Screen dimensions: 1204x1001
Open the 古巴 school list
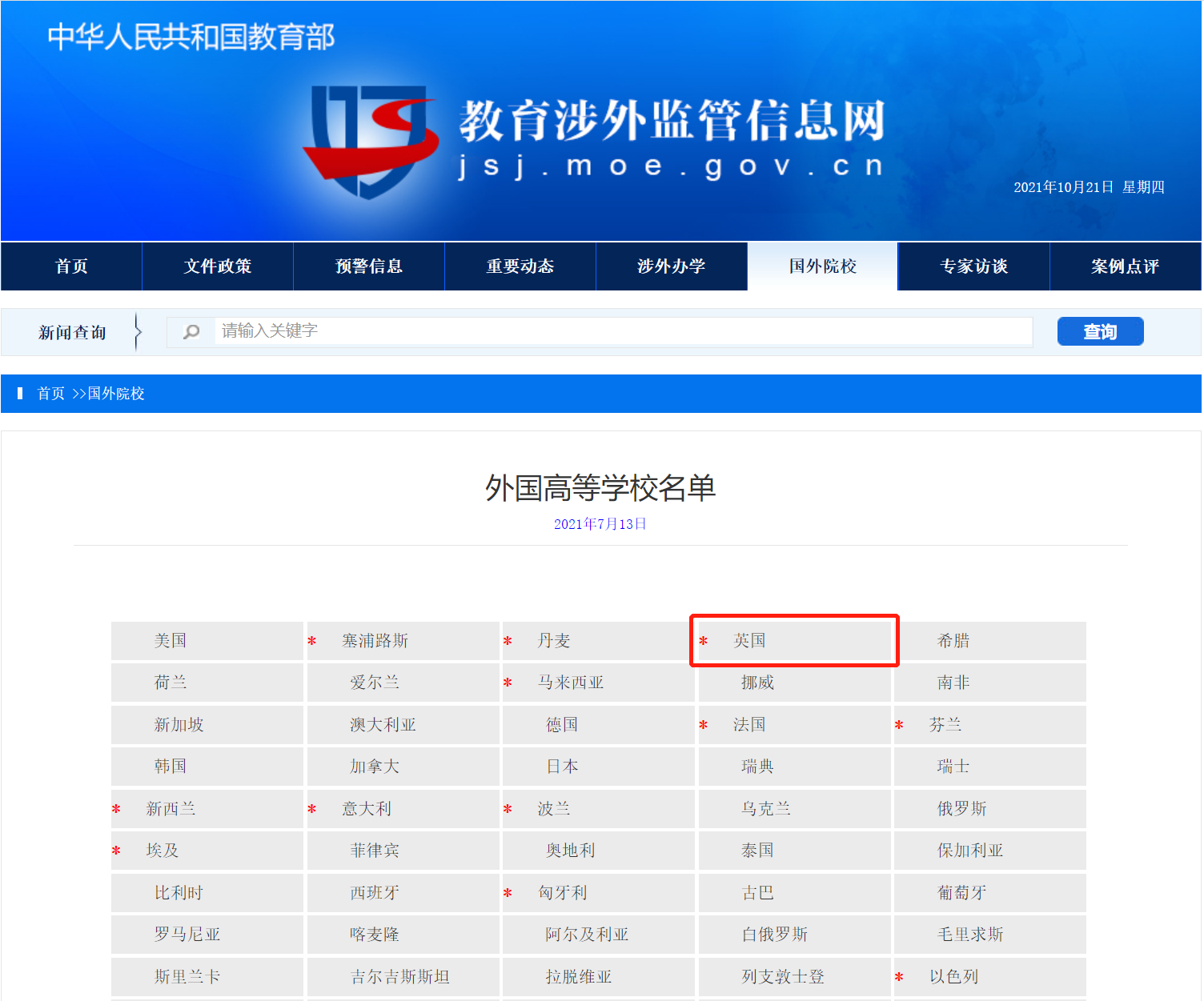coord(758,893)
